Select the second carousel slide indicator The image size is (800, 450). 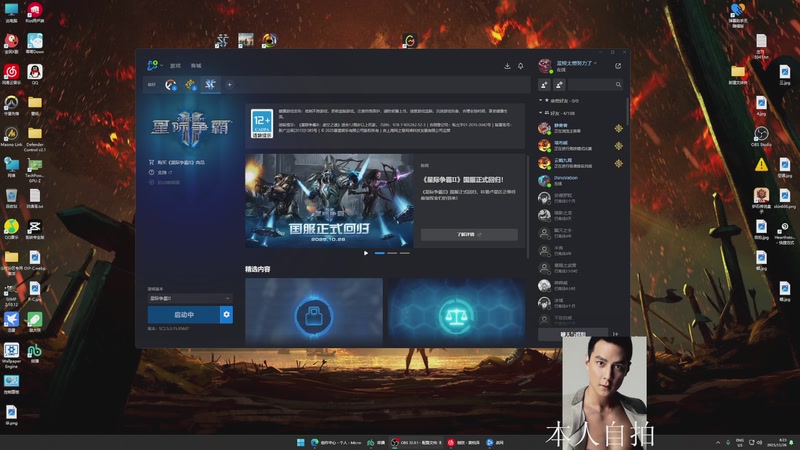392,253
